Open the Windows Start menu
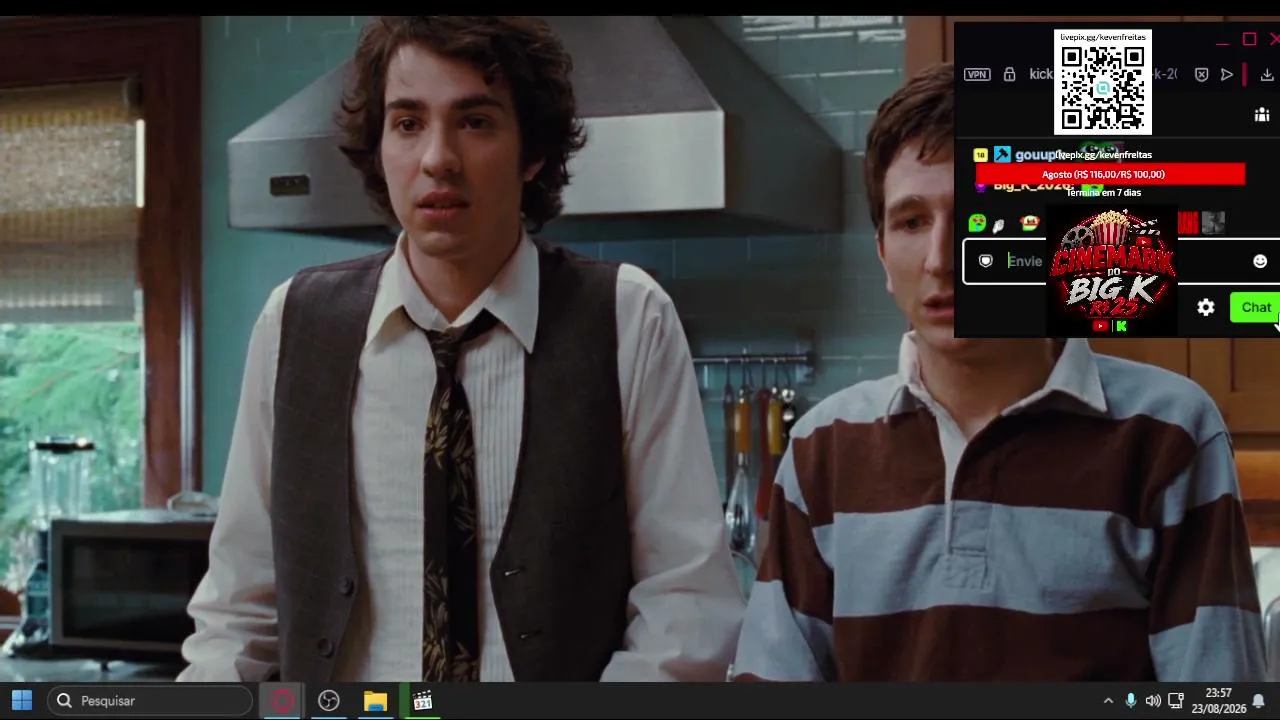Screen dimensions: 1280x720 point(22,701)
